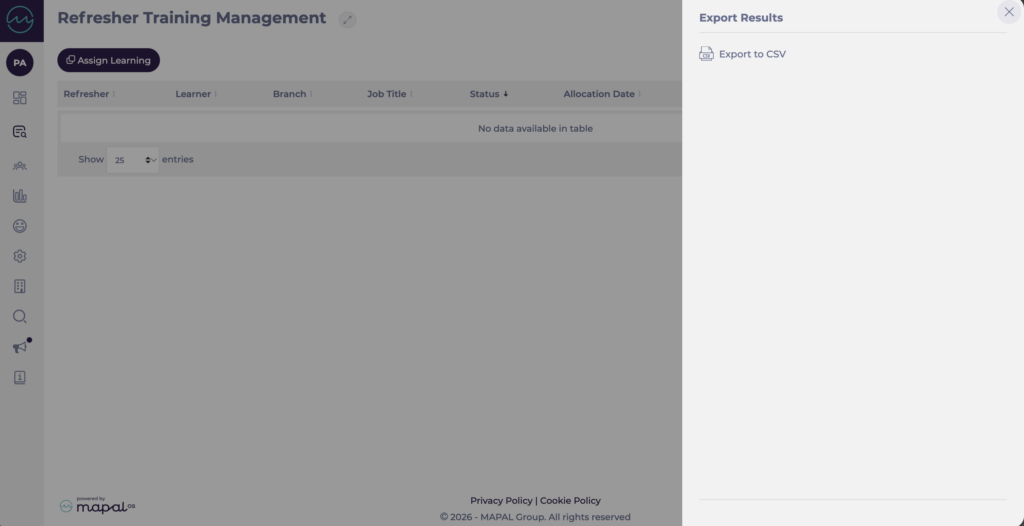Open the bar chart reports icon

pyautogui.click(x=20, y=196)
